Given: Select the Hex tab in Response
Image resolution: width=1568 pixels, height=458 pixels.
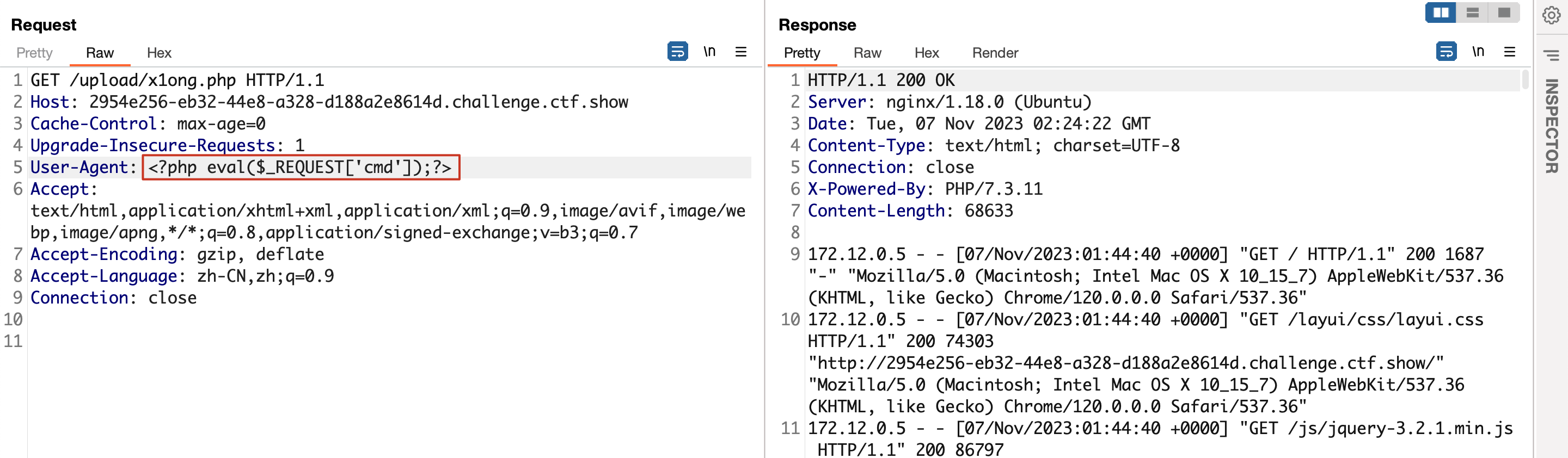Looking at the screenshot, I should [927, 53].
